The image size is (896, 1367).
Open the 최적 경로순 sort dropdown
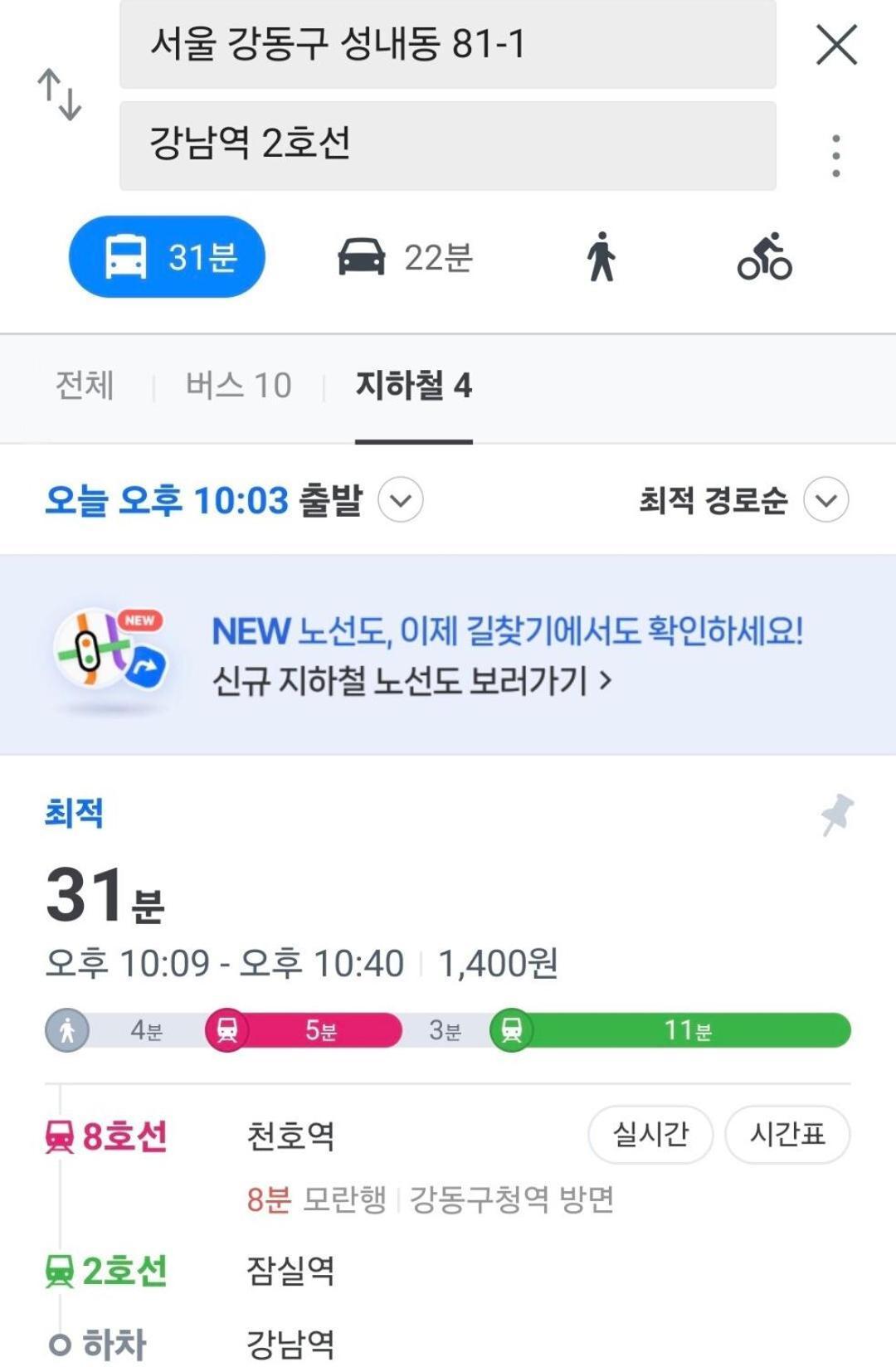(x=743, y=500)
